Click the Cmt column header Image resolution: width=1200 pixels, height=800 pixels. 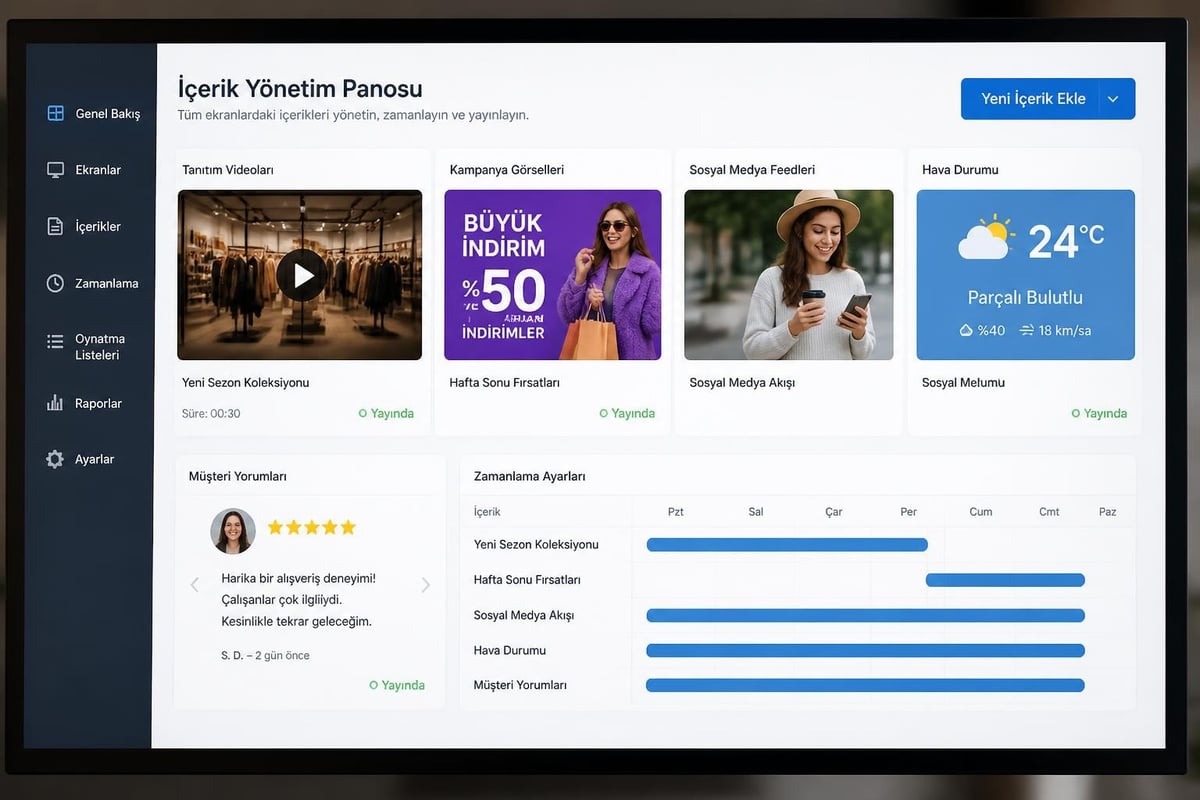click(1049, 512)
